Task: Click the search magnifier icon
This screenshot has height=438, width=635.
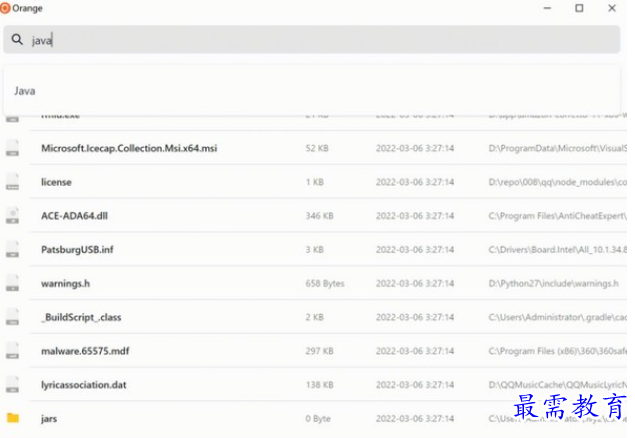Action: point(17,40)
